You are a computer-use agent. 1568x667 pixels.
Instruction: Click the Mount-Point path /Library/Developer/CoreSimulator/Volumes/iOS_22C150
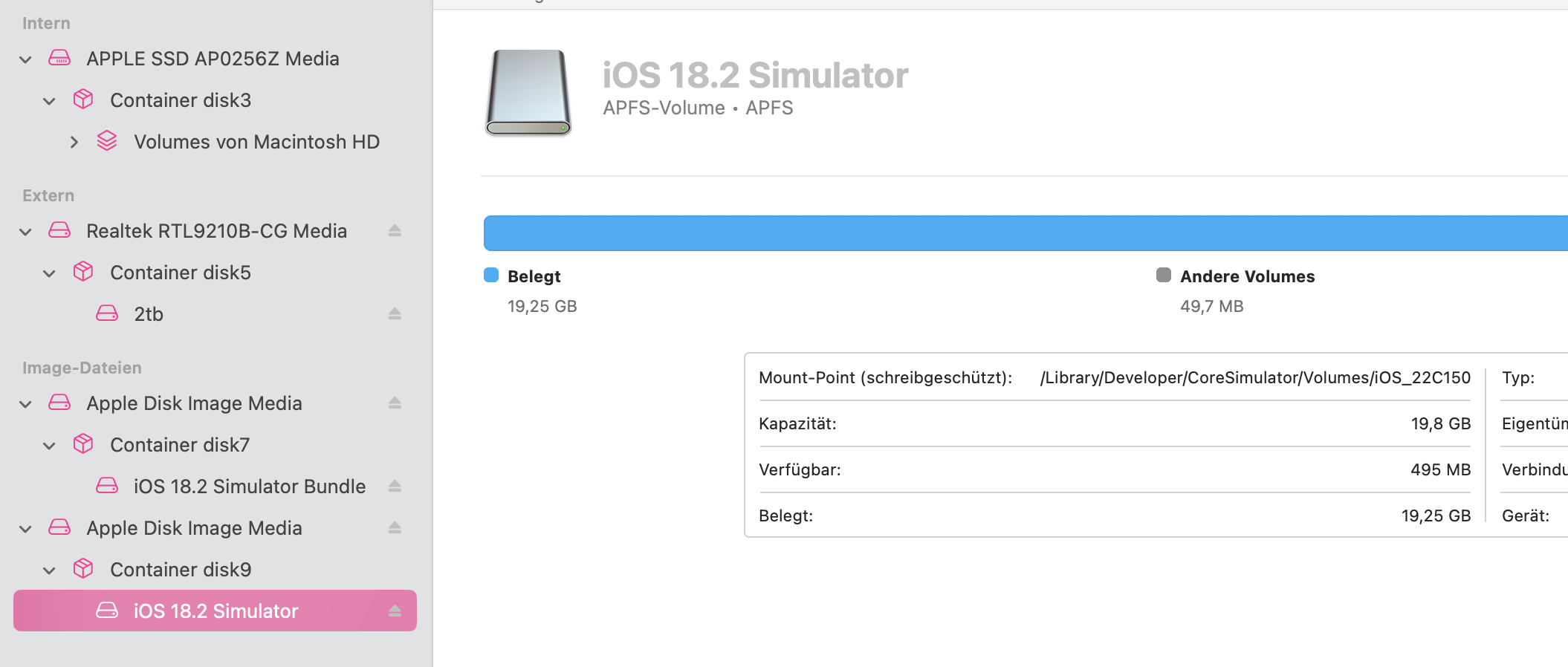tap(1255, 377)
